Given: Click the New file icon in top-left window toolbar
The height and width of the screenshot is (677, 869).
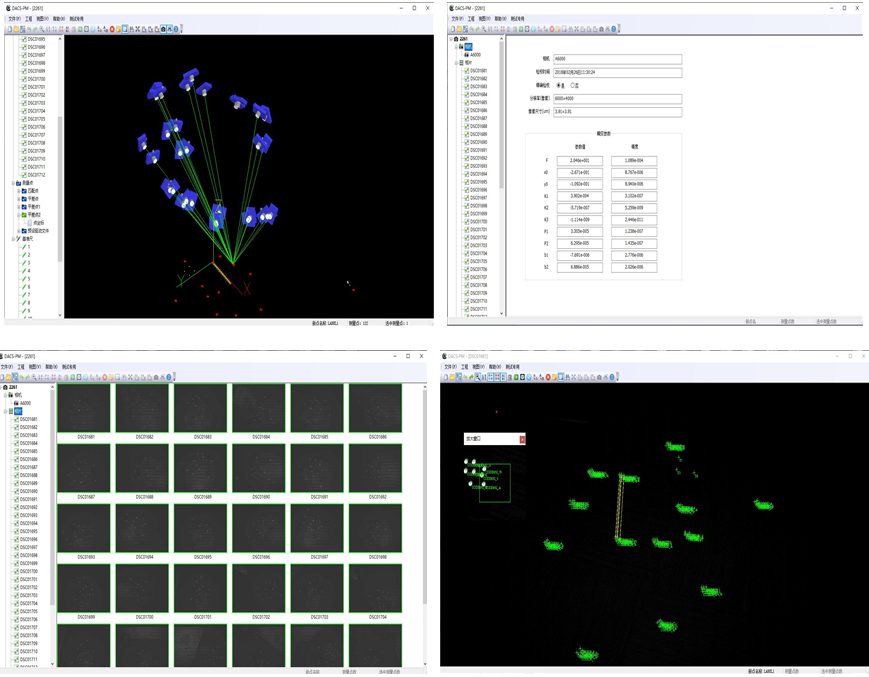Looking at the screenshot, I should click(x=9, y=29).
